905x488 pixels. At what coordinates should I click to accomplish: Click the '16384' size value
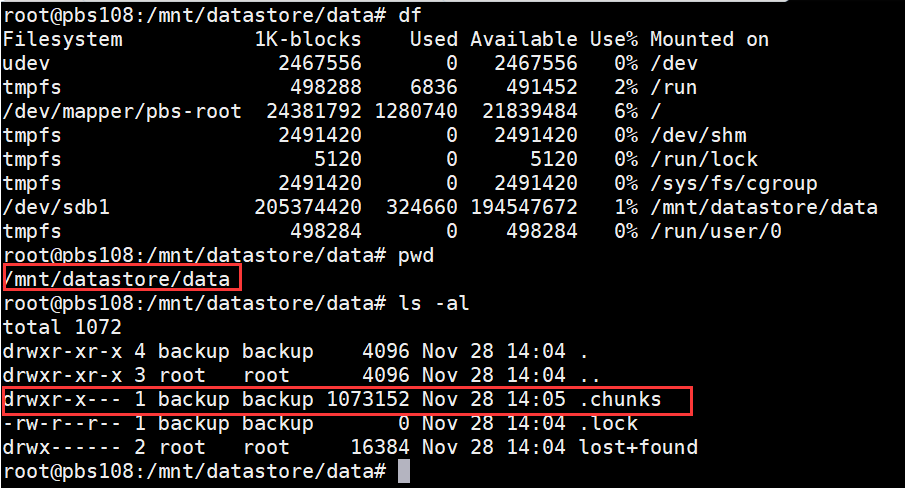[x=380, y=447]
